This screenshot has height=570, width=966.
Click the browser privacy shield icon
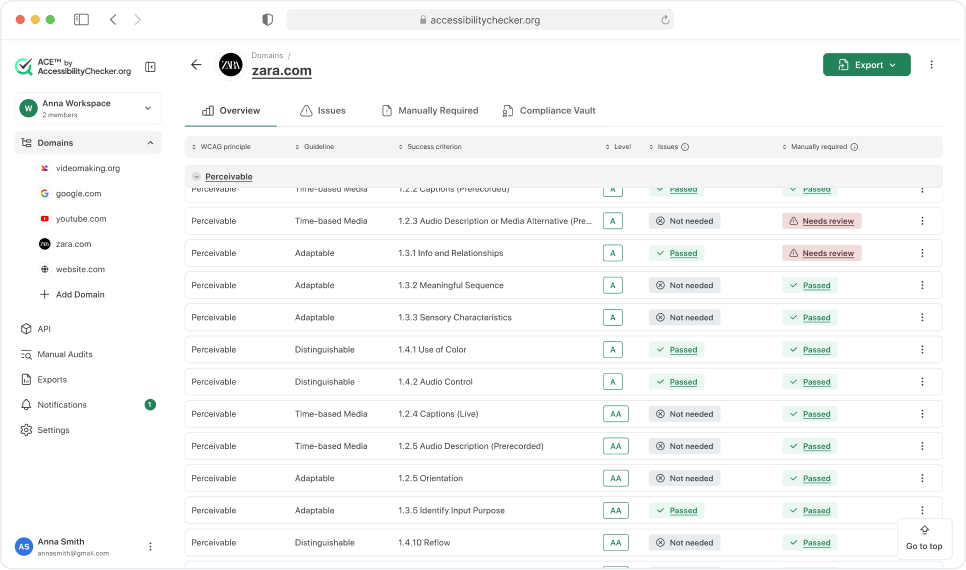(x=267, y=20)
